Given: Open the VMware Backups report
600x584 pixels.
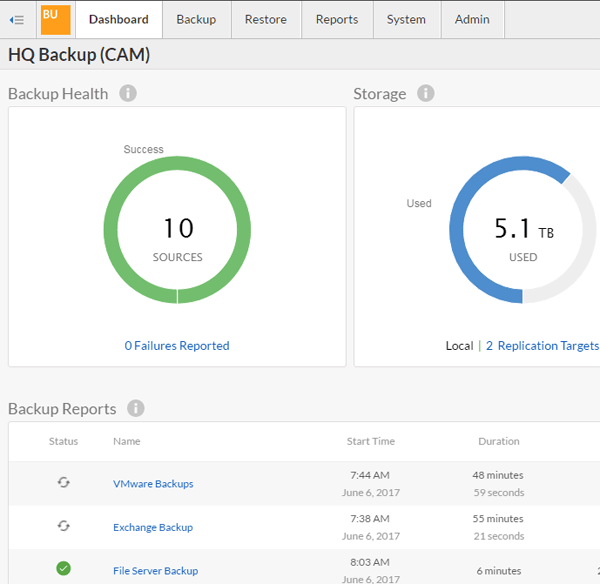Looking at the screenshot, I should tap(153, 484).
